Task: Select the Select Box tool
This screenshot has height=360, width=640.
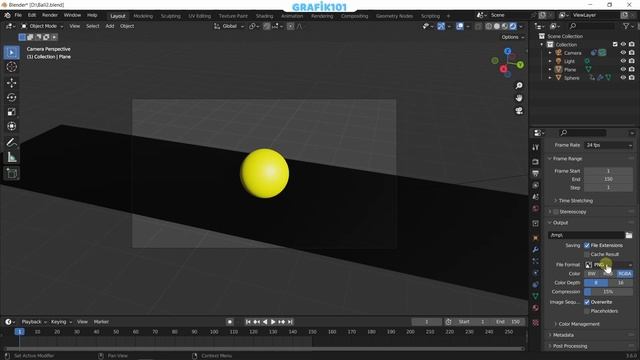Action: (11, 53)
